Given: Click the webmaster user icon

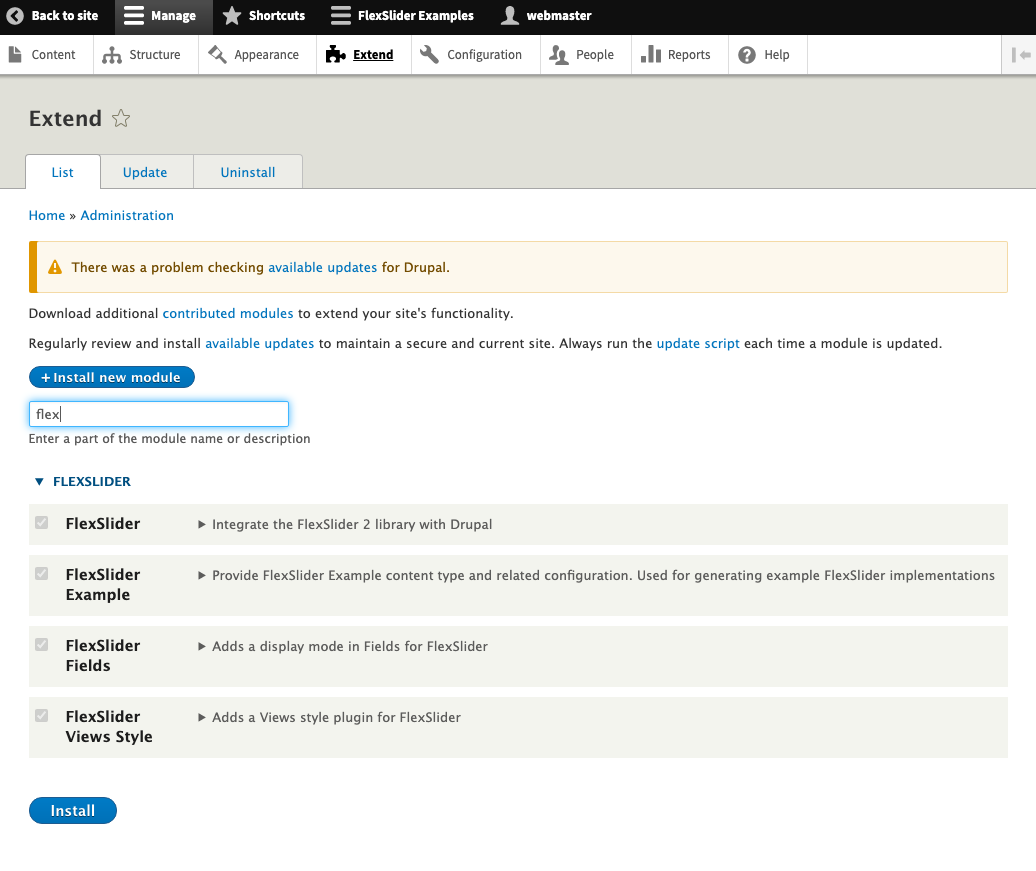Looking at the screenshot, I should coord(509,16).
